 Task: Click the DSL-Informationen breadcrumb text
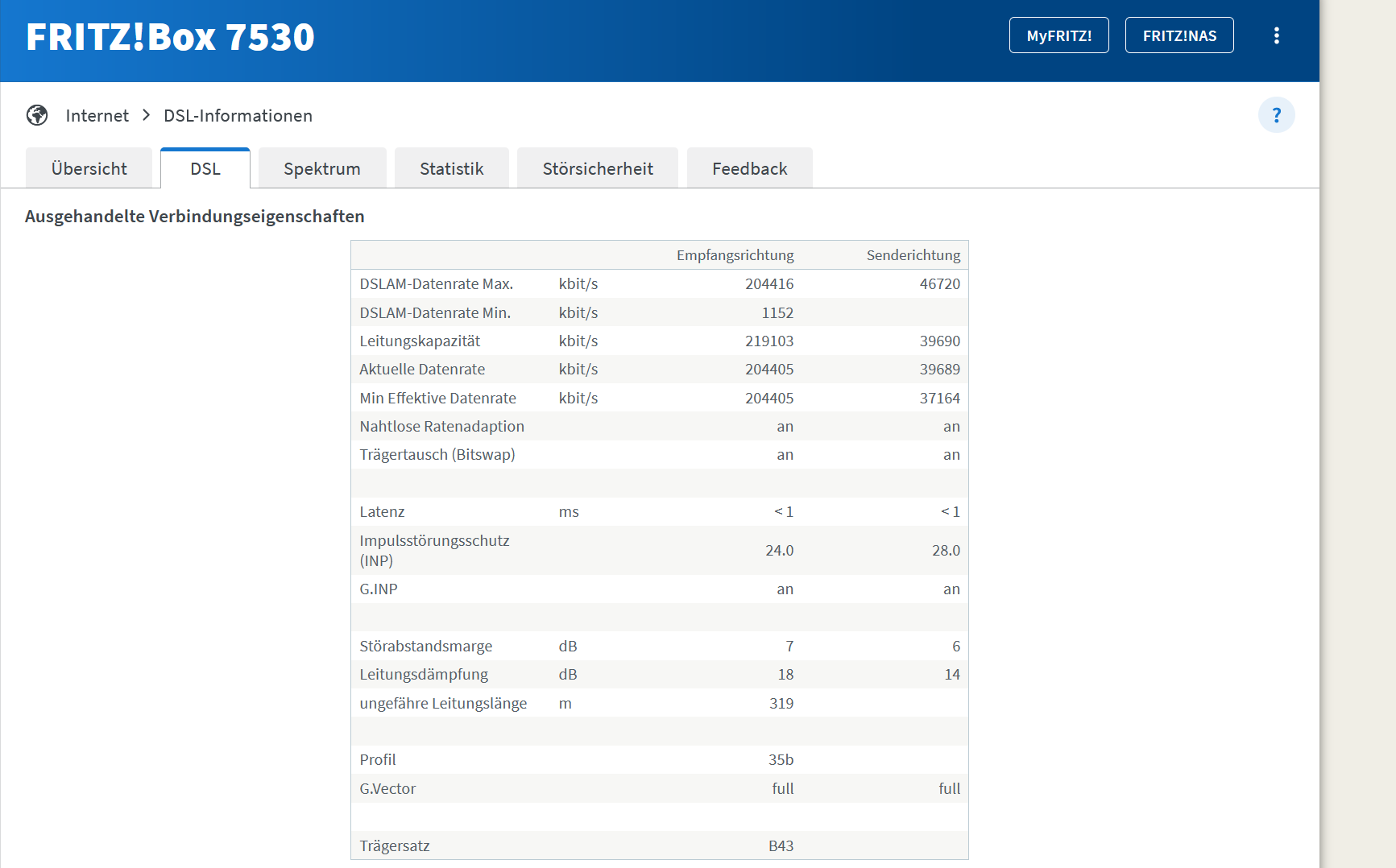click(x=238, y=115)
